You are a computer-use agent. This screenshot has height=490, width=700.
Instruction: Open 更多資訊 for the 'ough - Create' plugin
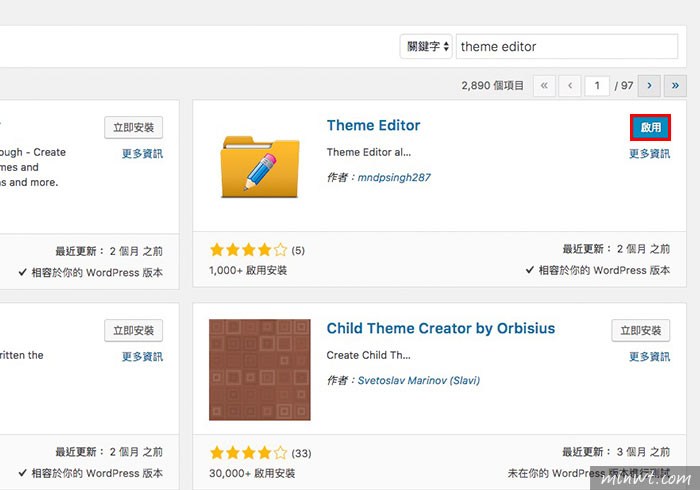pyautogui.click(x=142, y=154)
